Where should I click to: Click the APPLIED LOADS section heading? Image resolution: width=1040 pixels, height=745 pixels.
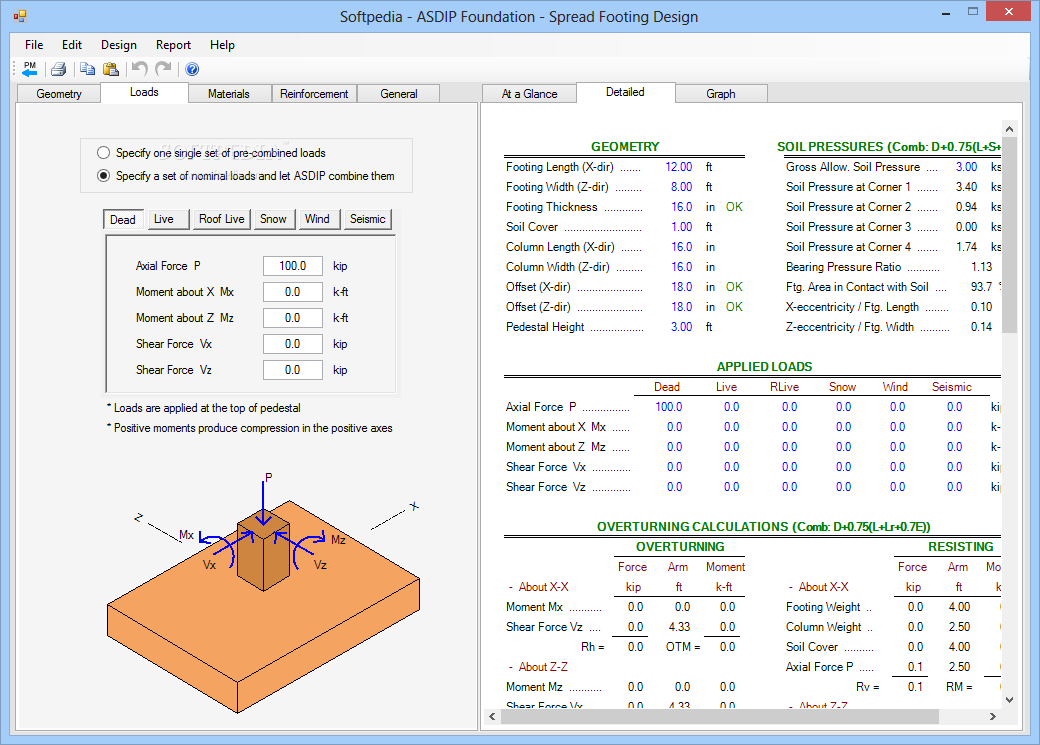coord(764,367)
